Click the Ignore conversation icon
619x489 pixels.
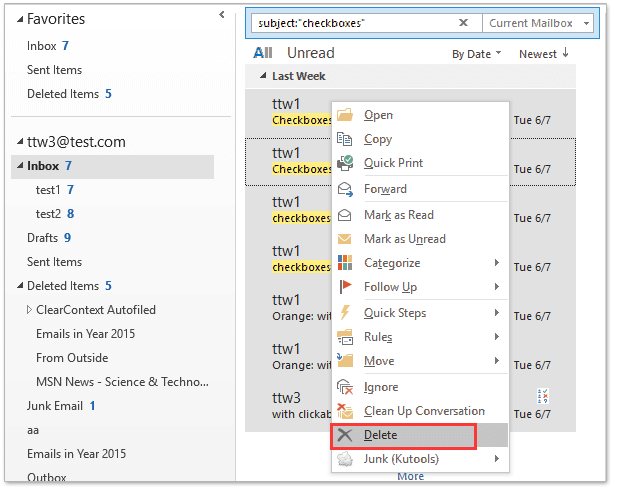tap(345, 387)
